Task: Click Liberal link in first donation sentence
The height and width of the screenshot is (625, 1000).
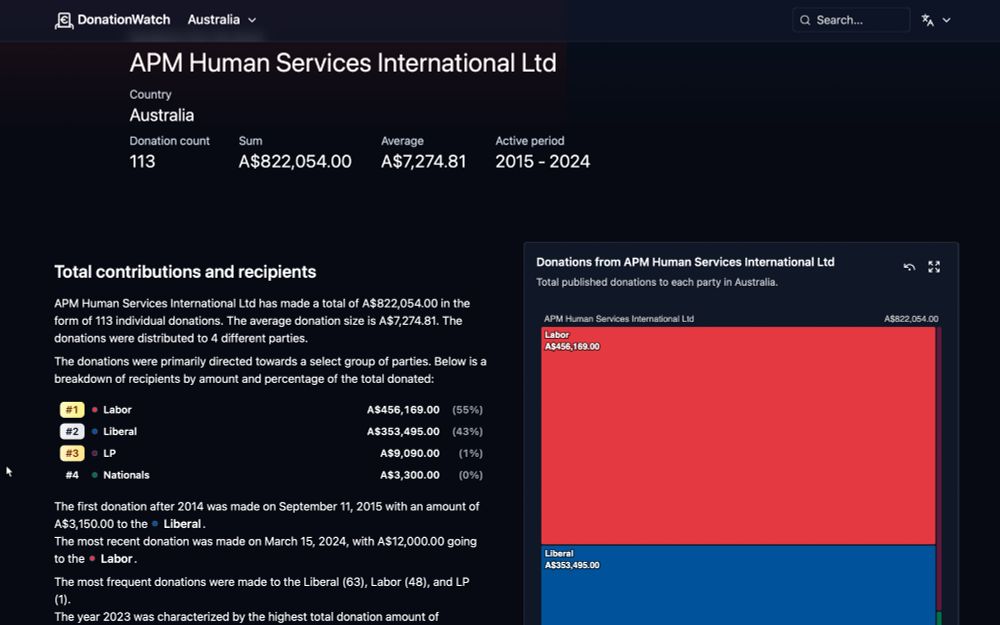Action: point(182,524)
